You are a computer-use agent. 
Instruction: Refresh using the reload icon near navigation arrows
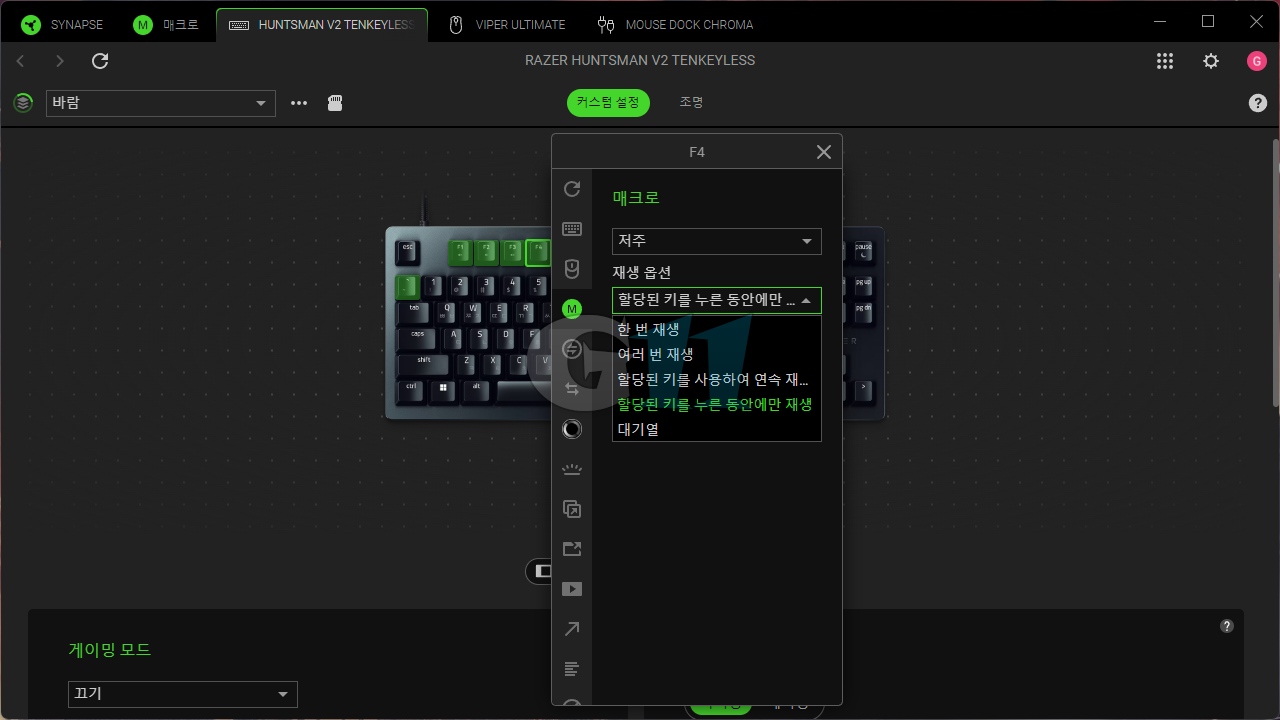point(100,61)
